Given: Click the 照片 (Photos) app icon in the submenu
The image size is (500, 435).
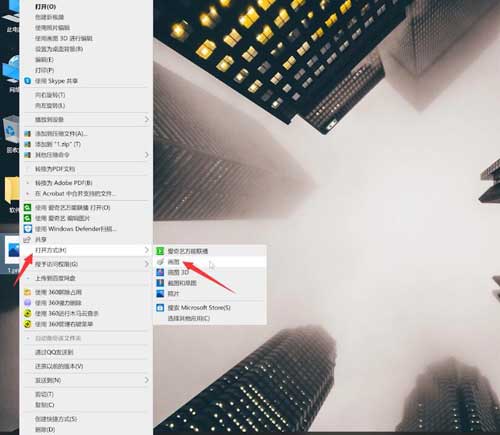Looking at the screenshot, I should [x=160, y=293].
